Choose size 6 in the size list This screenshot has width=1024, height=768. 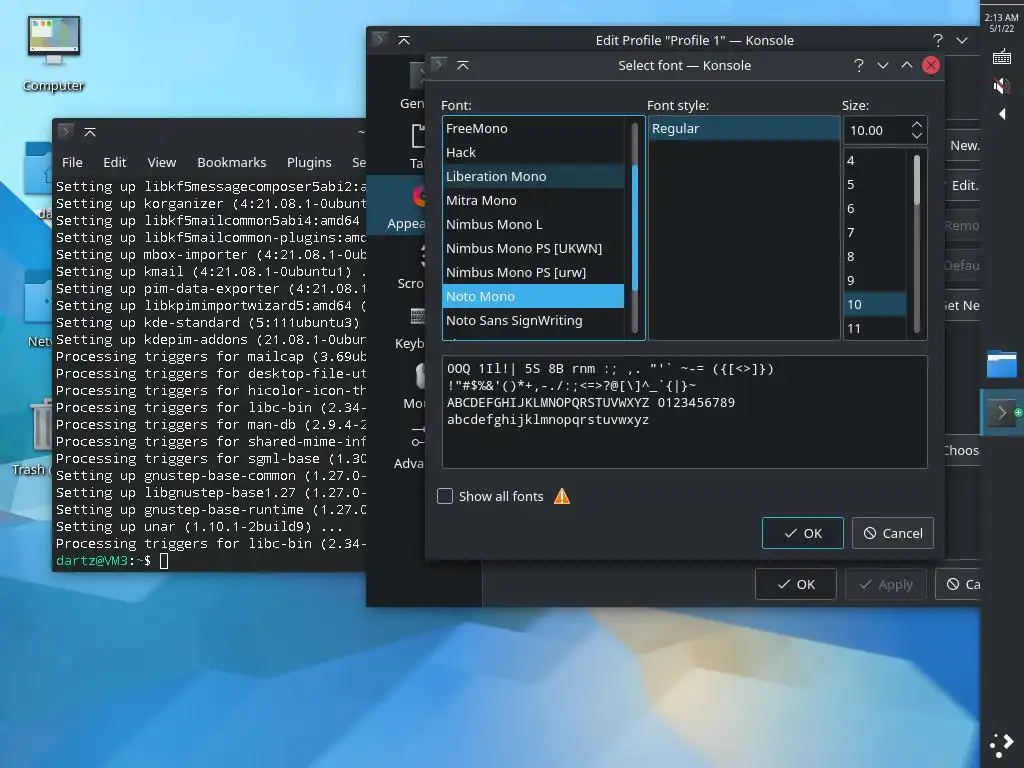click(x=875, y=209)
